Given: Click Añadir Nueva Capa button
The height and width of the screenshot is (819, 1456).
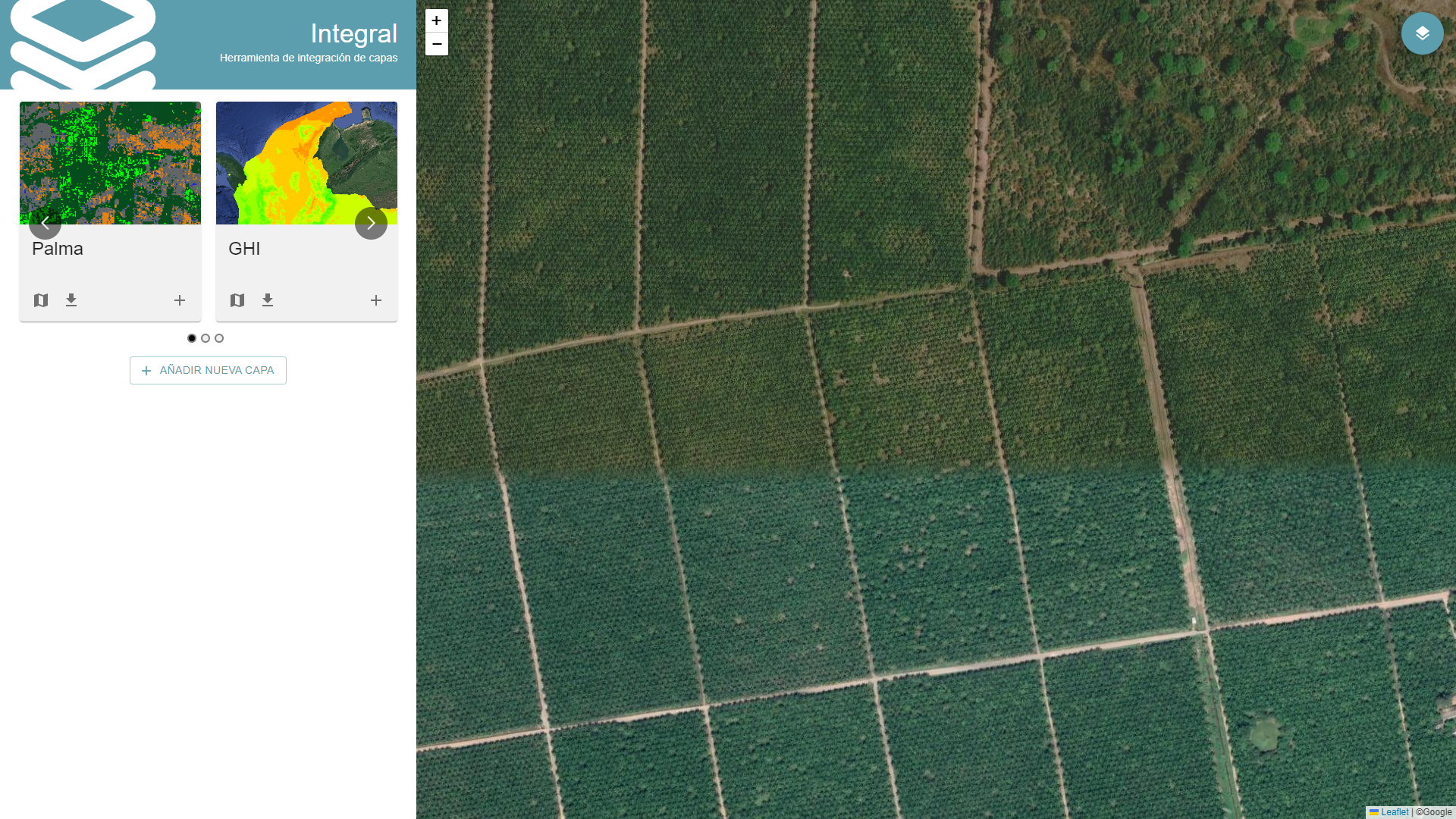Looking at the screenshot, I should (208, 370).
